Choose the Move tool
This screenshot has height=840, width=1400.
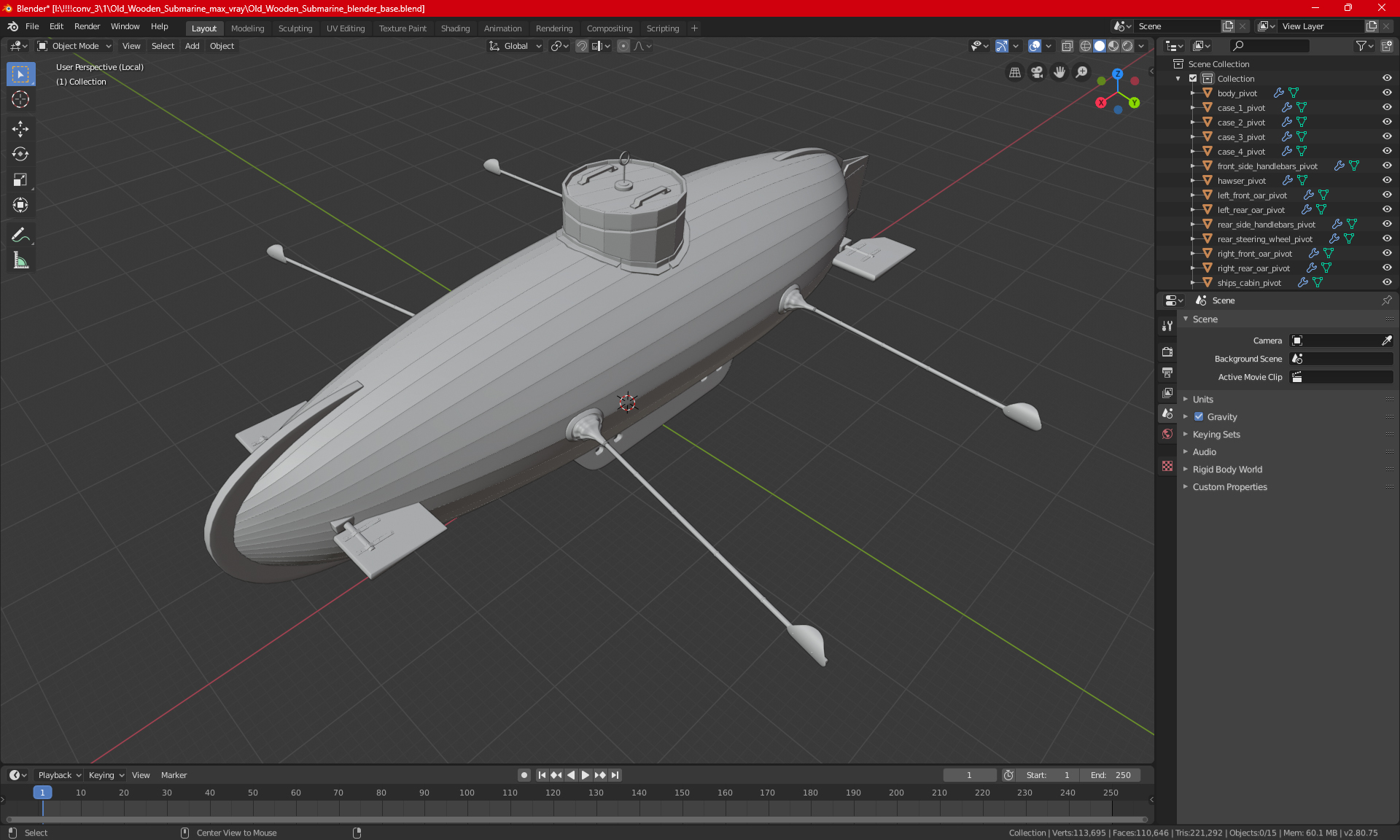point(20,129)
